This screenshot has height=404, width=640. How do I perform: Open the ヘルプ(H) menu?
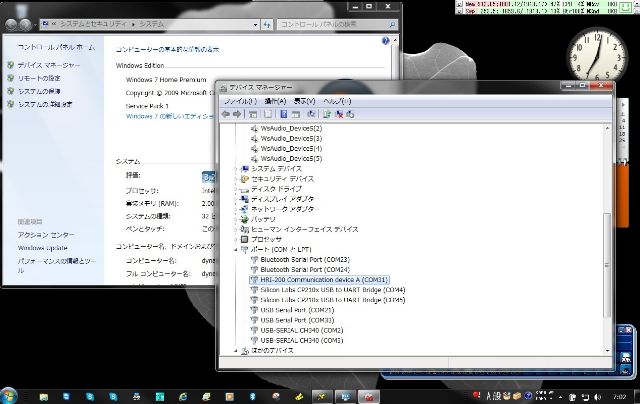click(336, 101)
